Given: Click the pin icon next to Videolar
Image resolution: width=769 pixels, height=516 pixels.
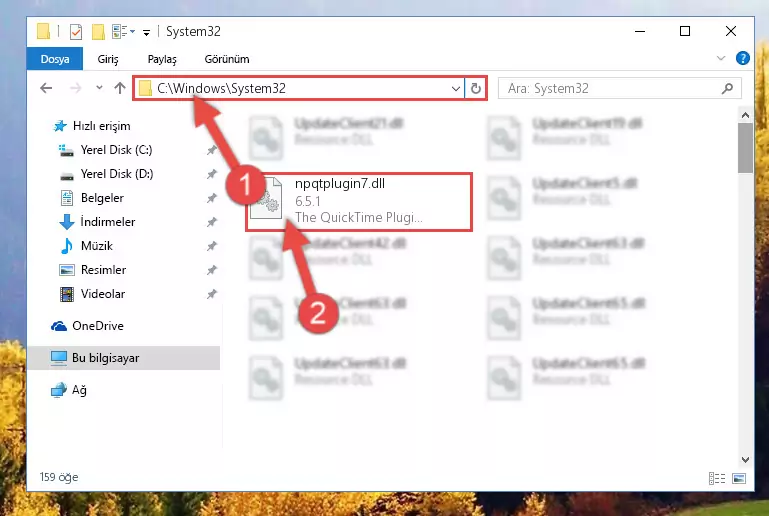Looking at the screenshot, I should click(x=211, y=294).
